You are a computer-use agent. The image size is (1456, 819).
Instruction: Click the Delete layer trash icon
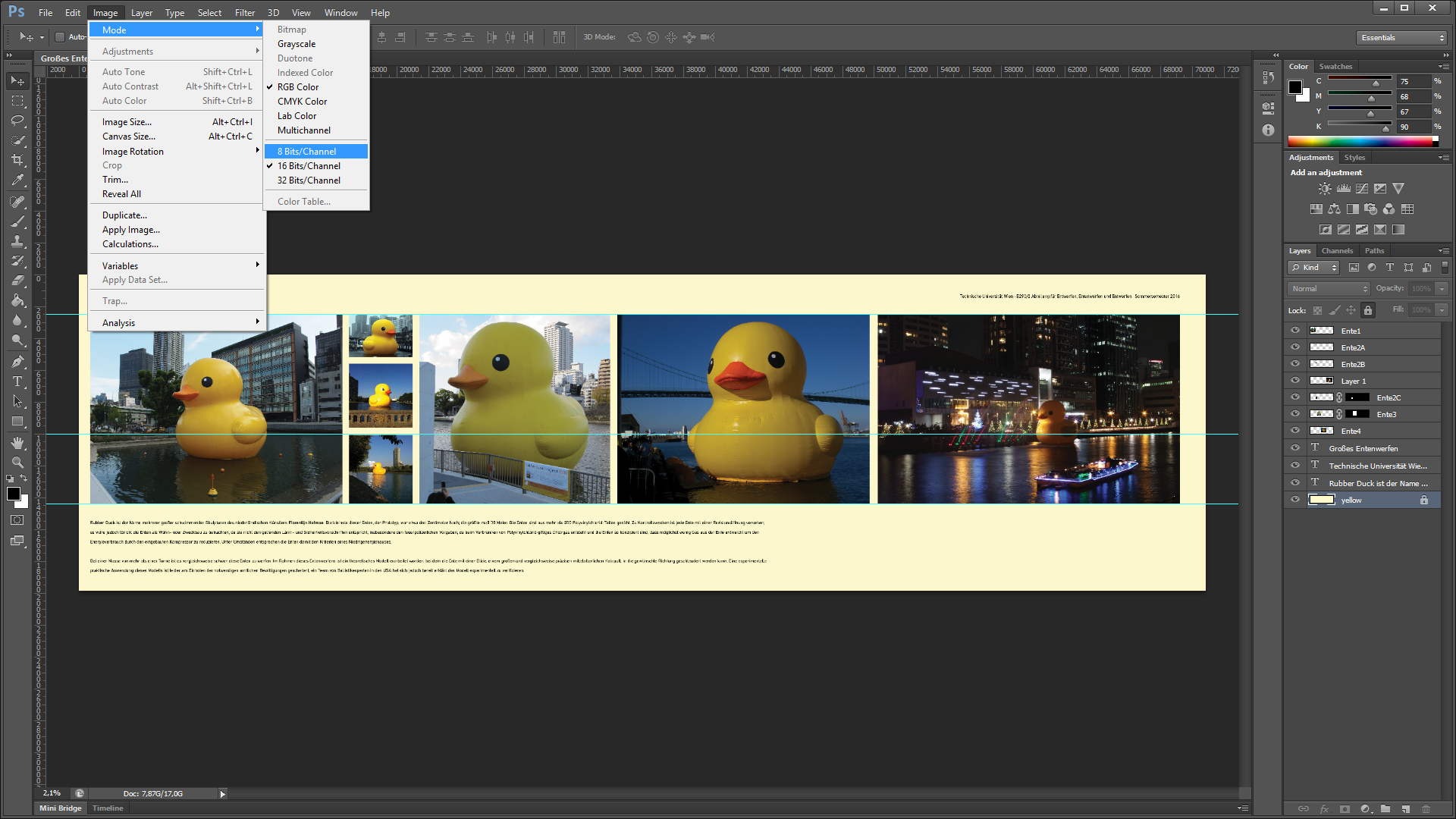(1426, 808)
